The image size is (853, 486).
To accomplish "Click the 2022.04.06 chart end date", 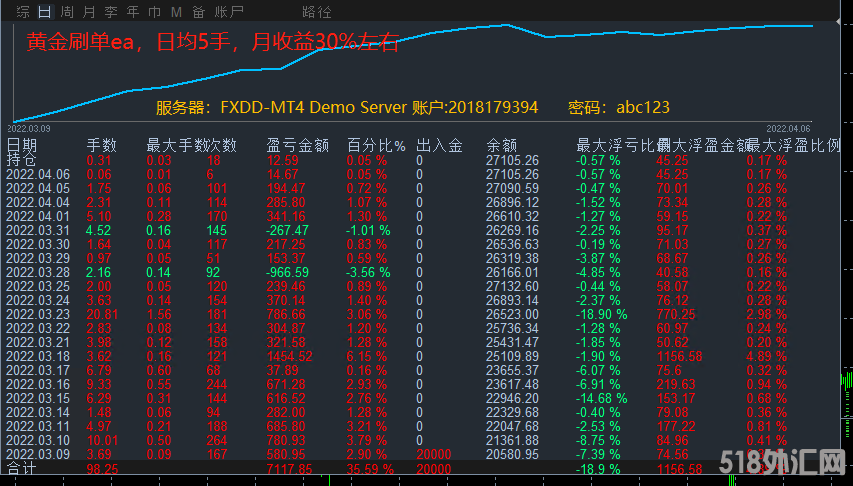I will point(788,129).
